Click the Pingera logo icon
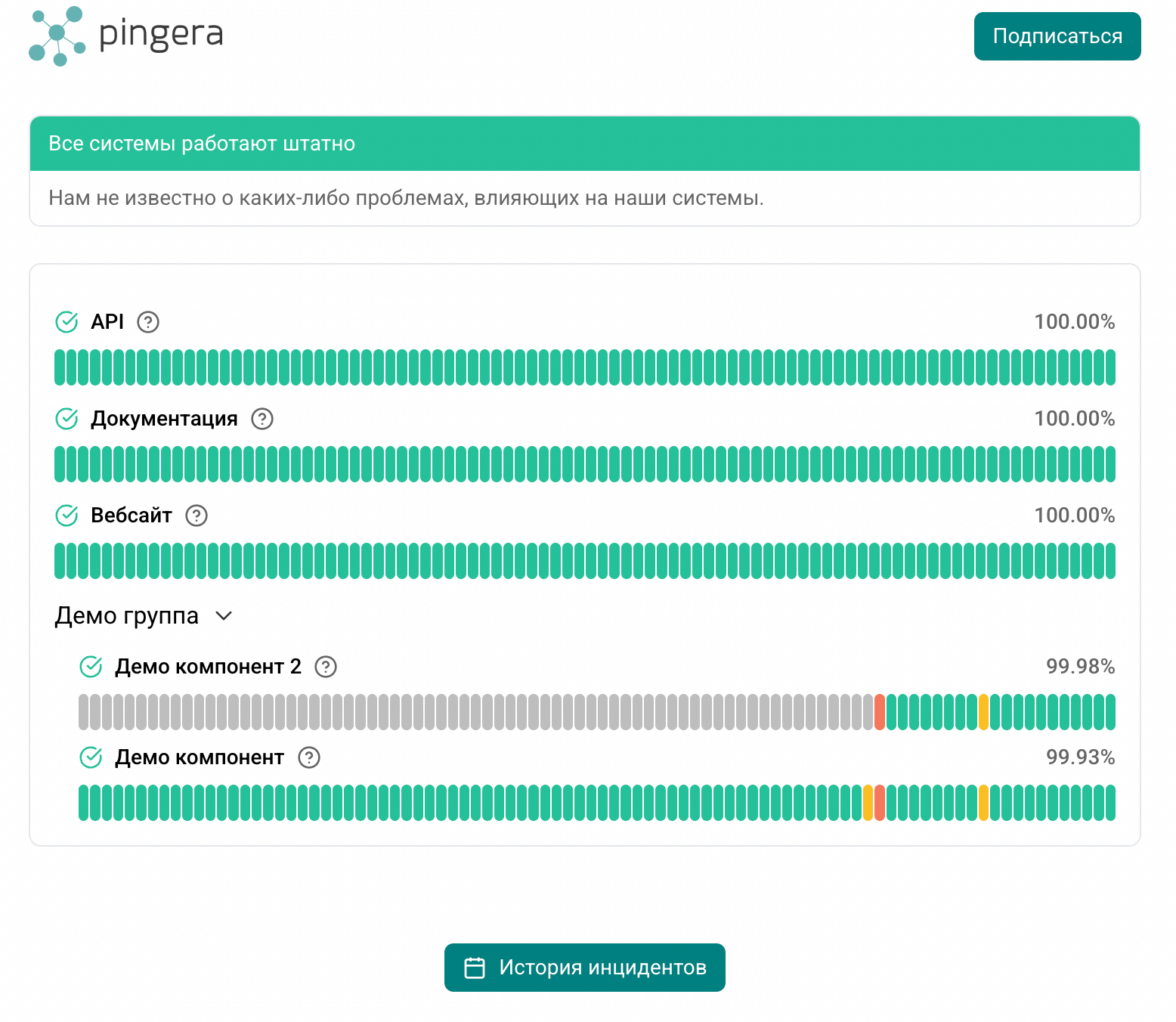 pyautogui.click(x=58, y=36)
